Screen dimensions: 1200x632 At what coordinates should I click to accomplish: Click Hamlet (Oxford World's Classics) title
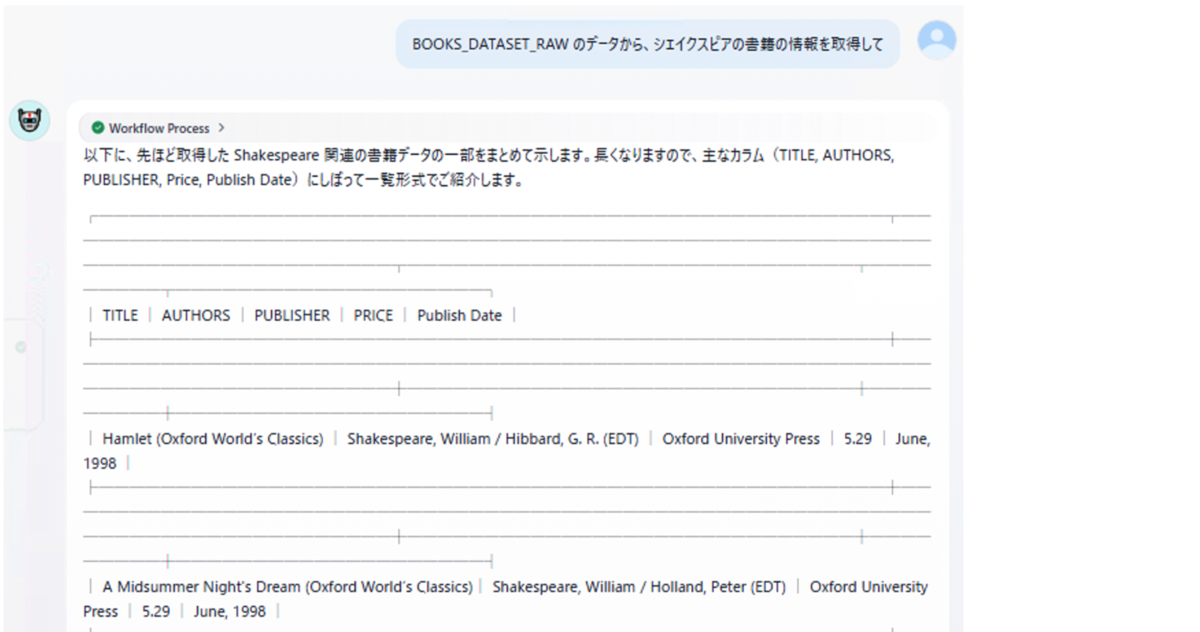(x=213, y=439)
